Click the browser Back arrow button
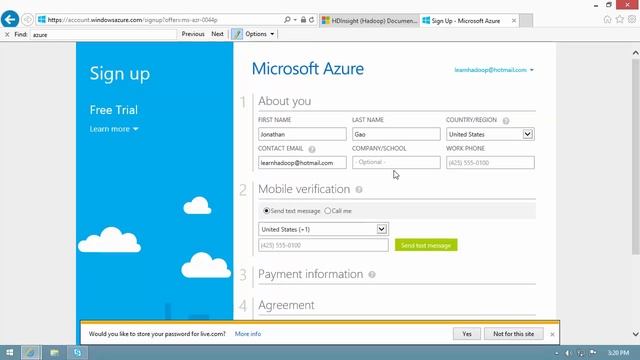 coord(10,19)
